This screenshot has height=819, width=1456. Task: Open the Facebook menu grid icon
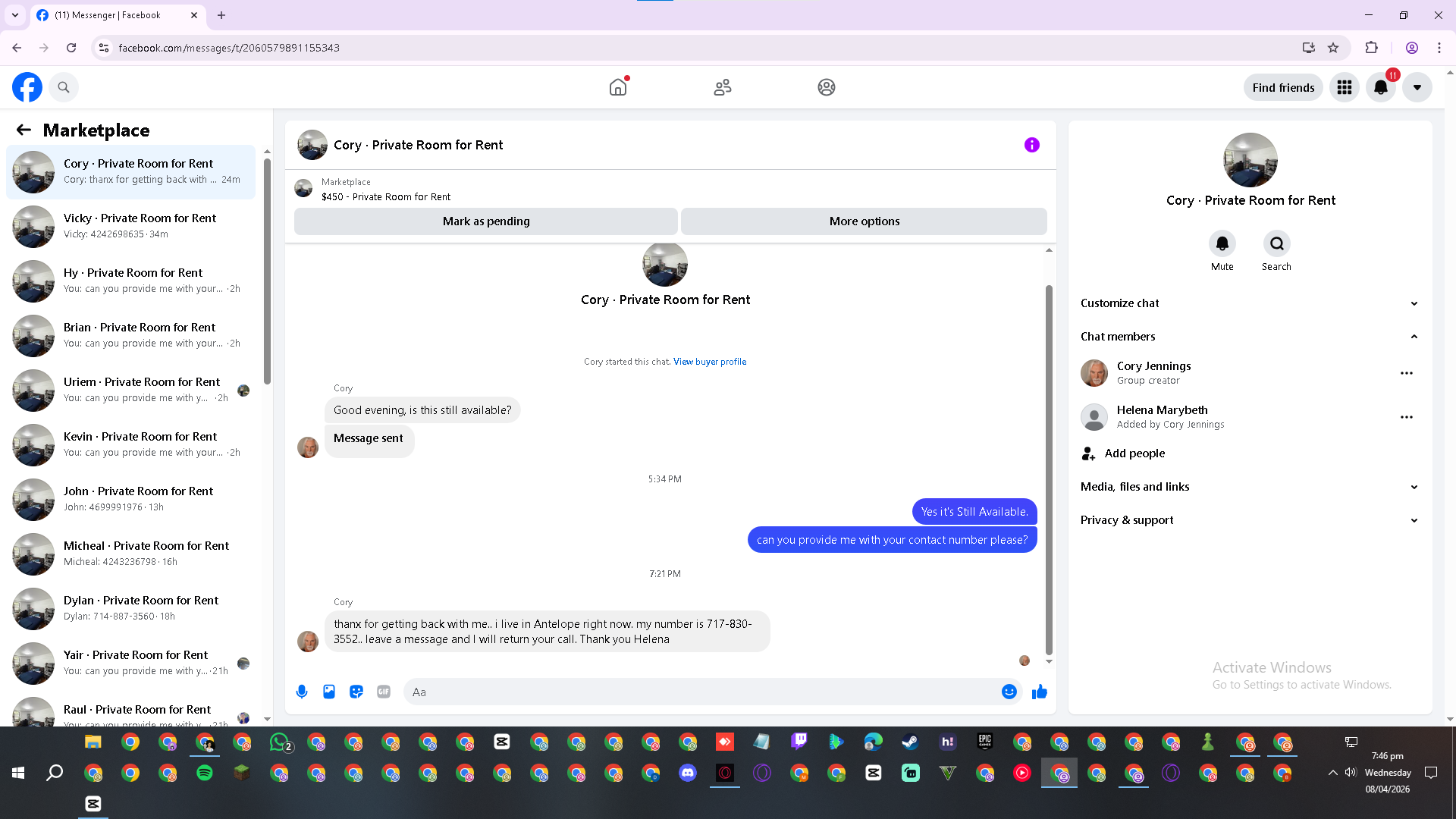(1344, 87)
